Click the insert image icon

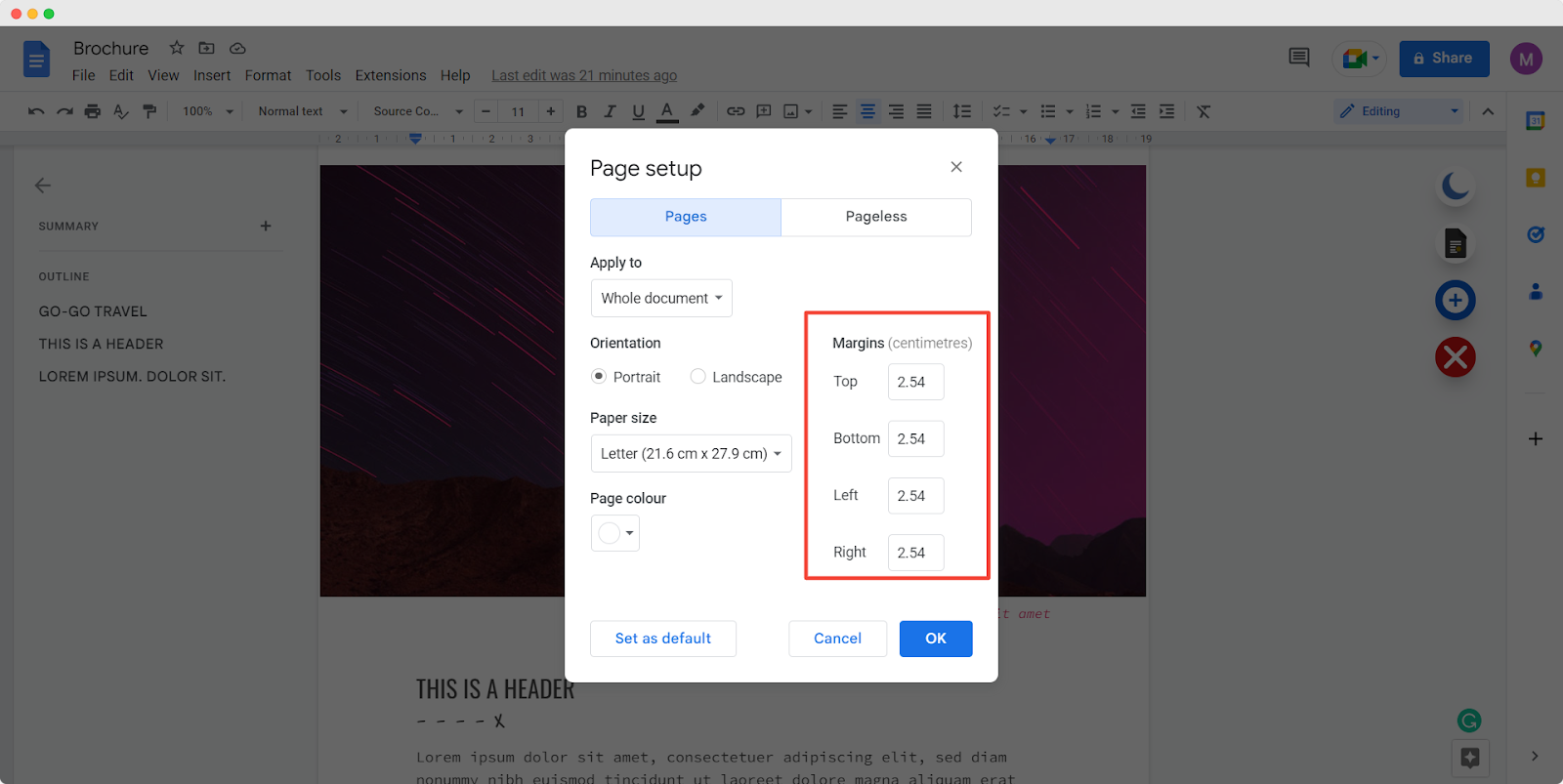click(791, 111)
